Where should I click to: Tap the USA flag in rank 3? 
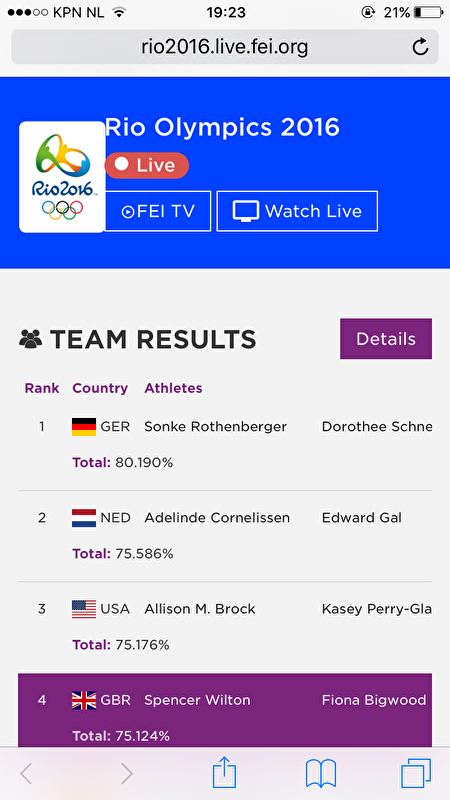[84, 609]
